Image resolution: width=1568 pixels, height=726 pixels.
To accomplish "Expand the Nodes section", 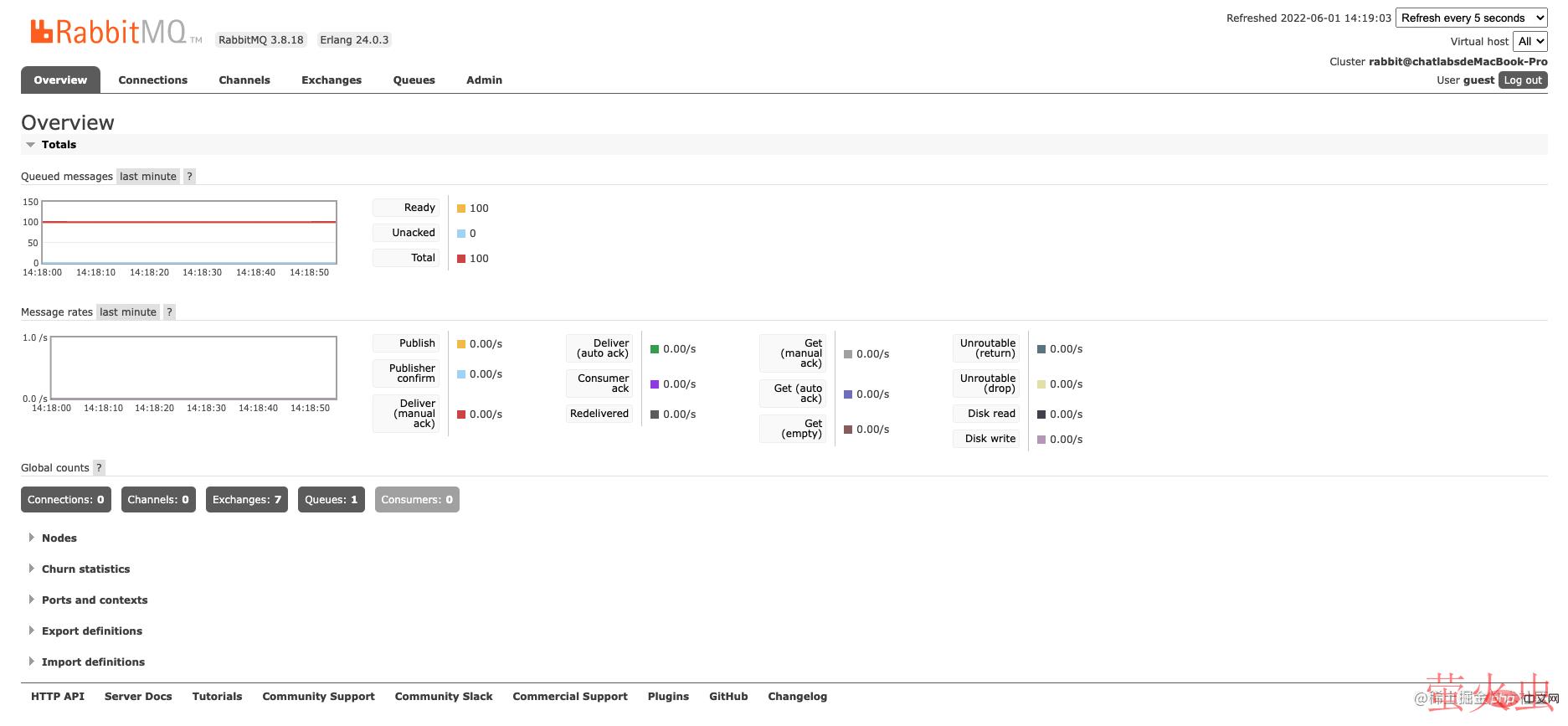I will click(x=59, y=538).
